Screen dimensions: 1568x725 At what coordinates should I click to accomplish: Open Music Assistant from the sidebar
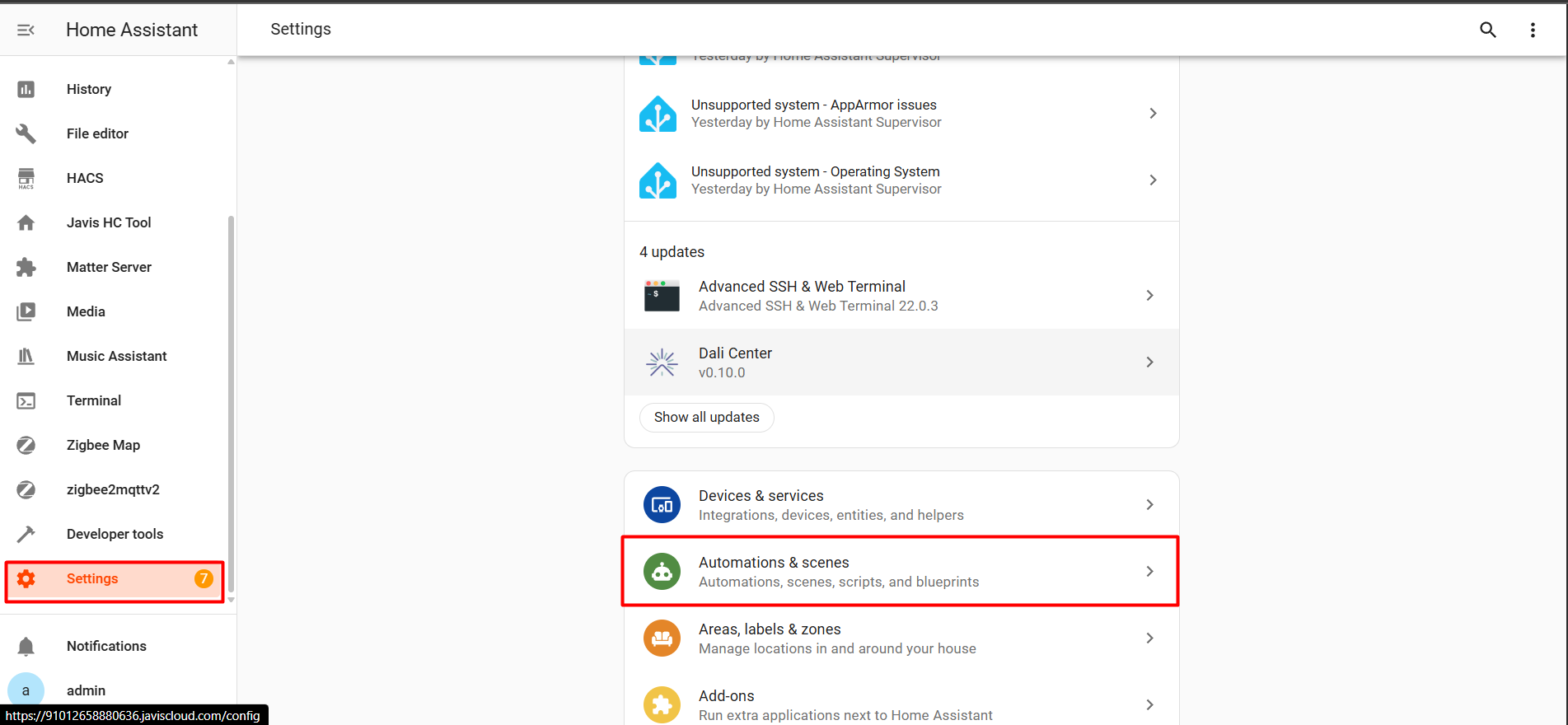[116, 356]
